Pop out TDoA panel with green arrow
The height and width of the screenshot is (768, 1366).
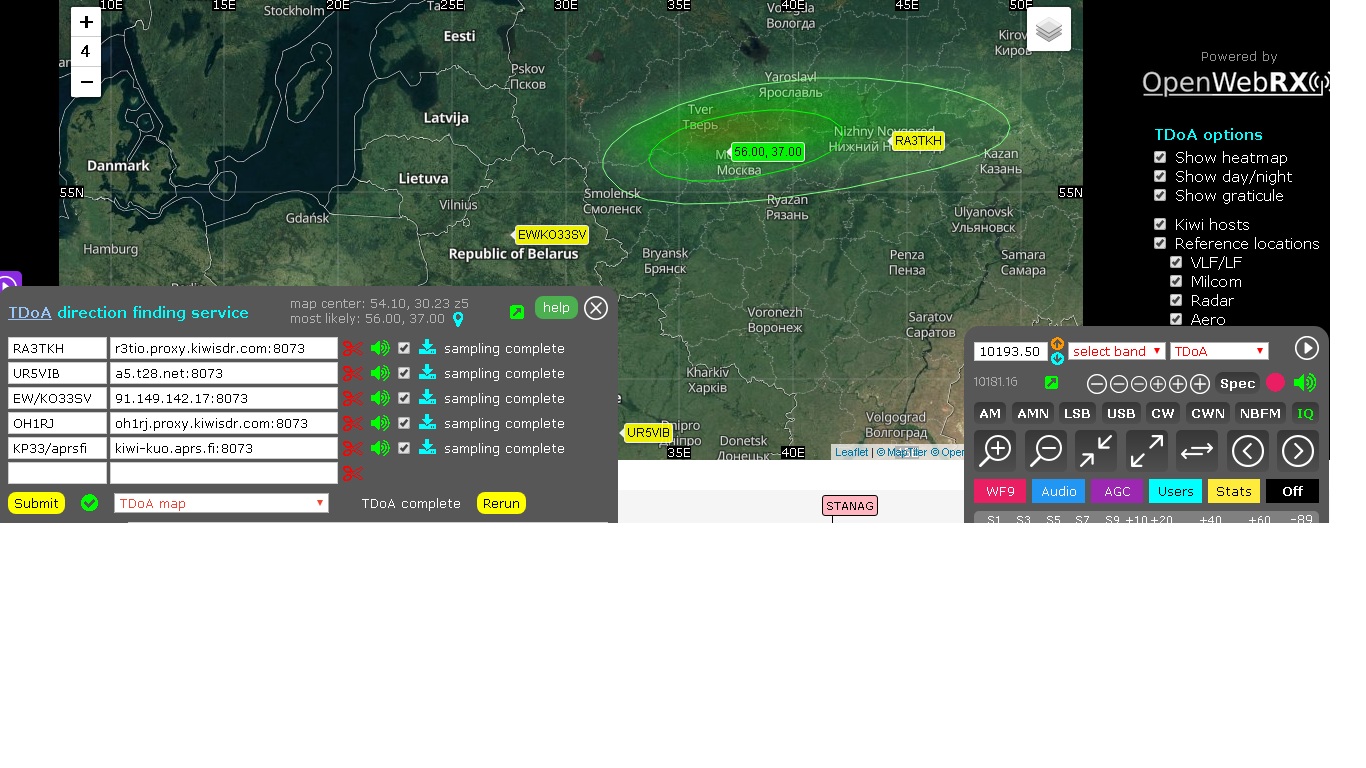[x=517, y=312]
